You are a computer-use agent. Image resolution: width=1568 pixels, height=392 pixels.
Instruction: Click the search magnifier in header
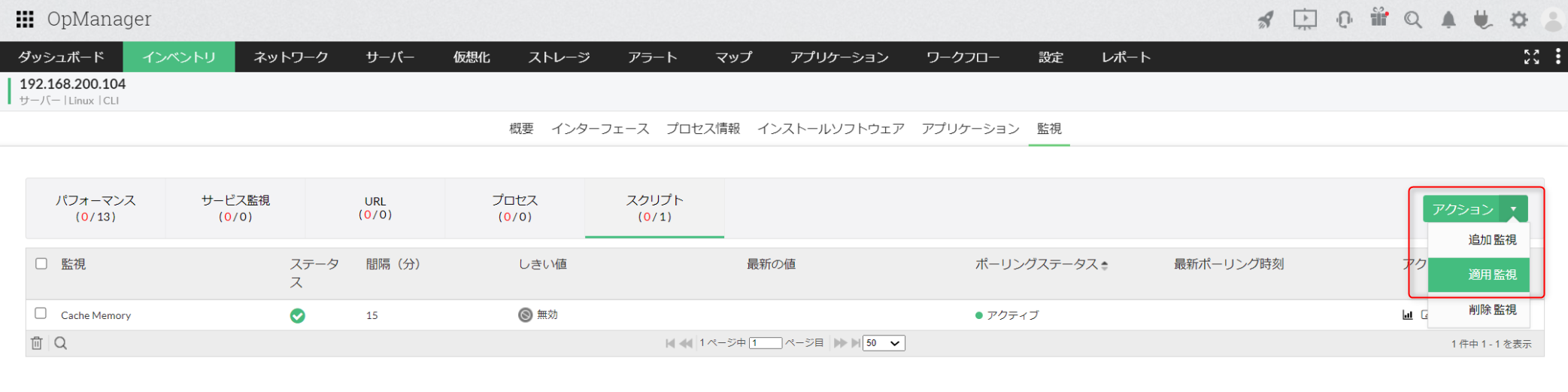coord(1413,20)
